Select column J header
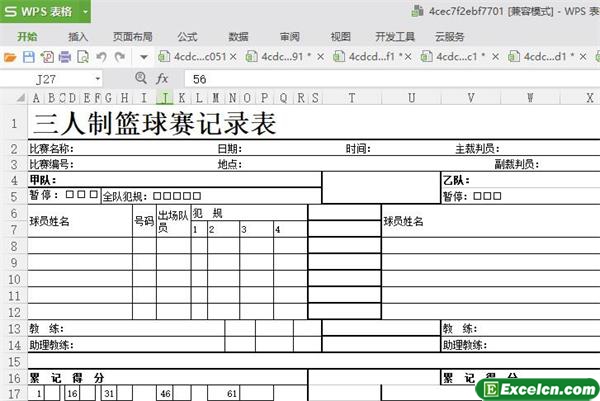 tap(165, 98)
